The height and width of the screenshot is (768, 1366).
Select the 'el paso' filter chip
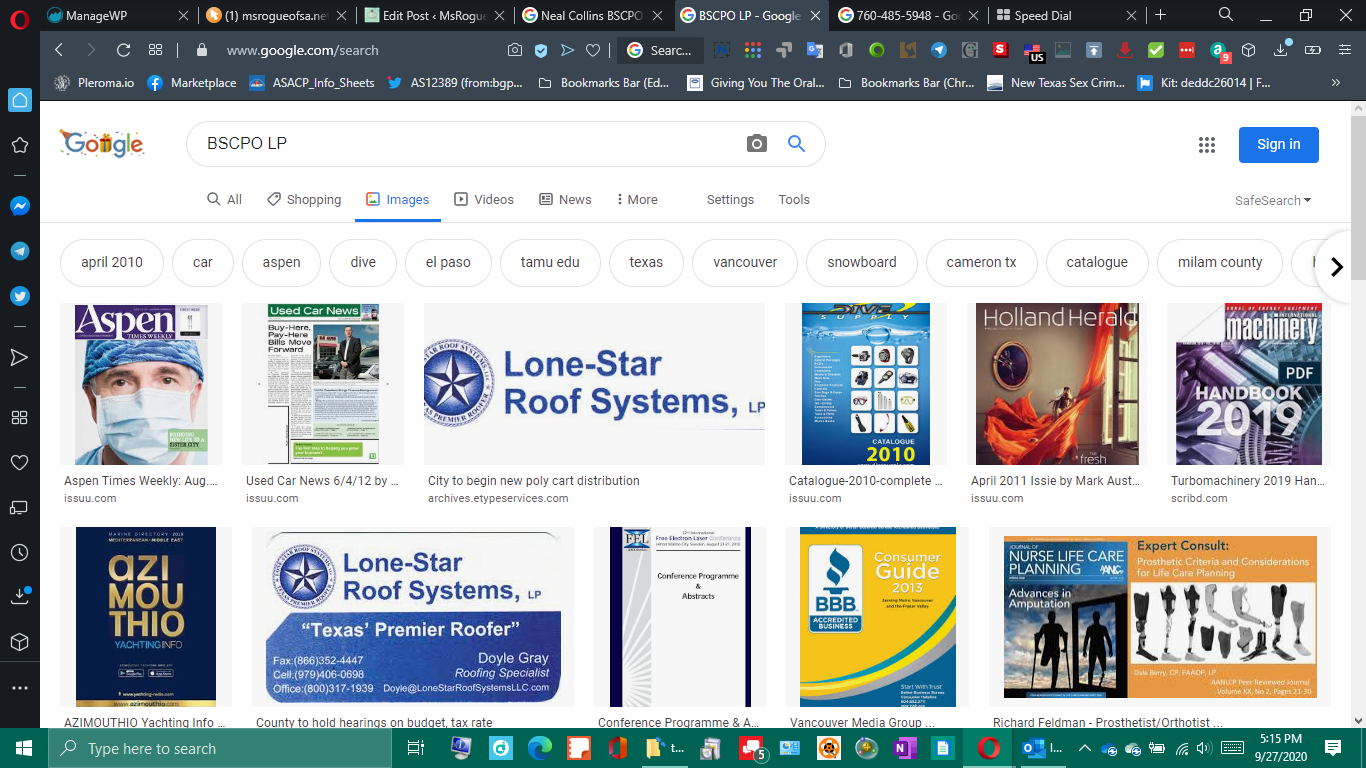tap(447, 262)
